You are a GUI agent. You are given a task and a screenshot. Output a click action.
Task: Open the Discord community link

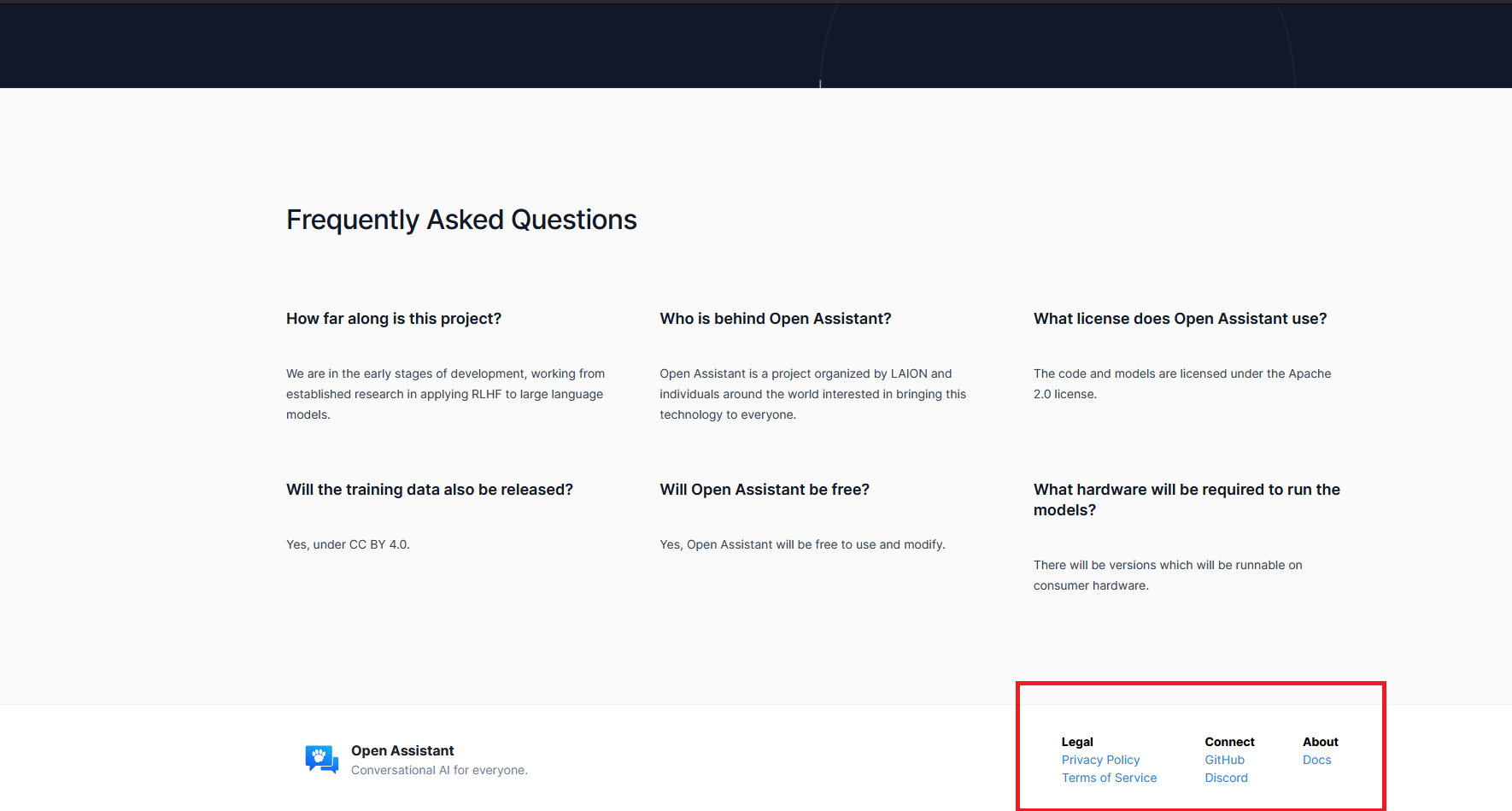click(x=1226, y=778)
